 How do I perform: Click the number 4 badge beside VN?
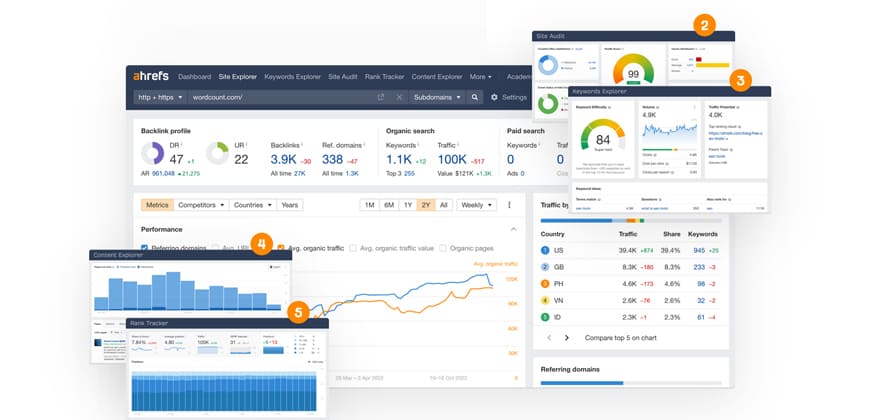(x=545, y=301)
